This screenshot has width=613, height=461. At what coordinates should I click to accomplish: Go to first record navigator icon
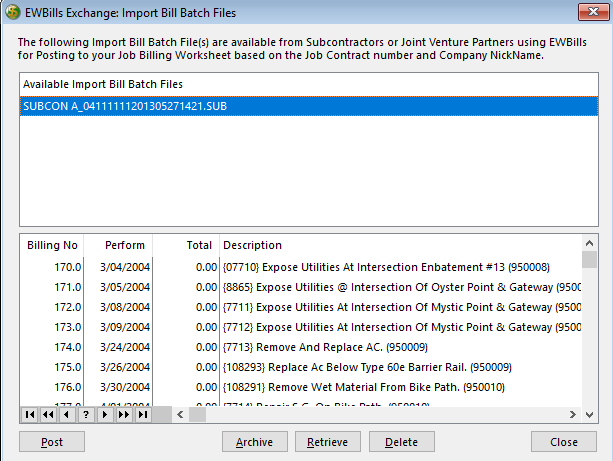tap(30, 414)
